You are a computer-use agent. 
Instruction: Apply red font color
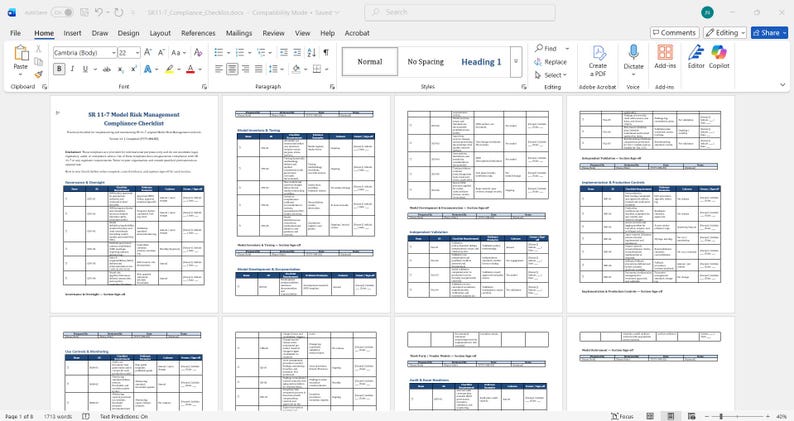190,69
